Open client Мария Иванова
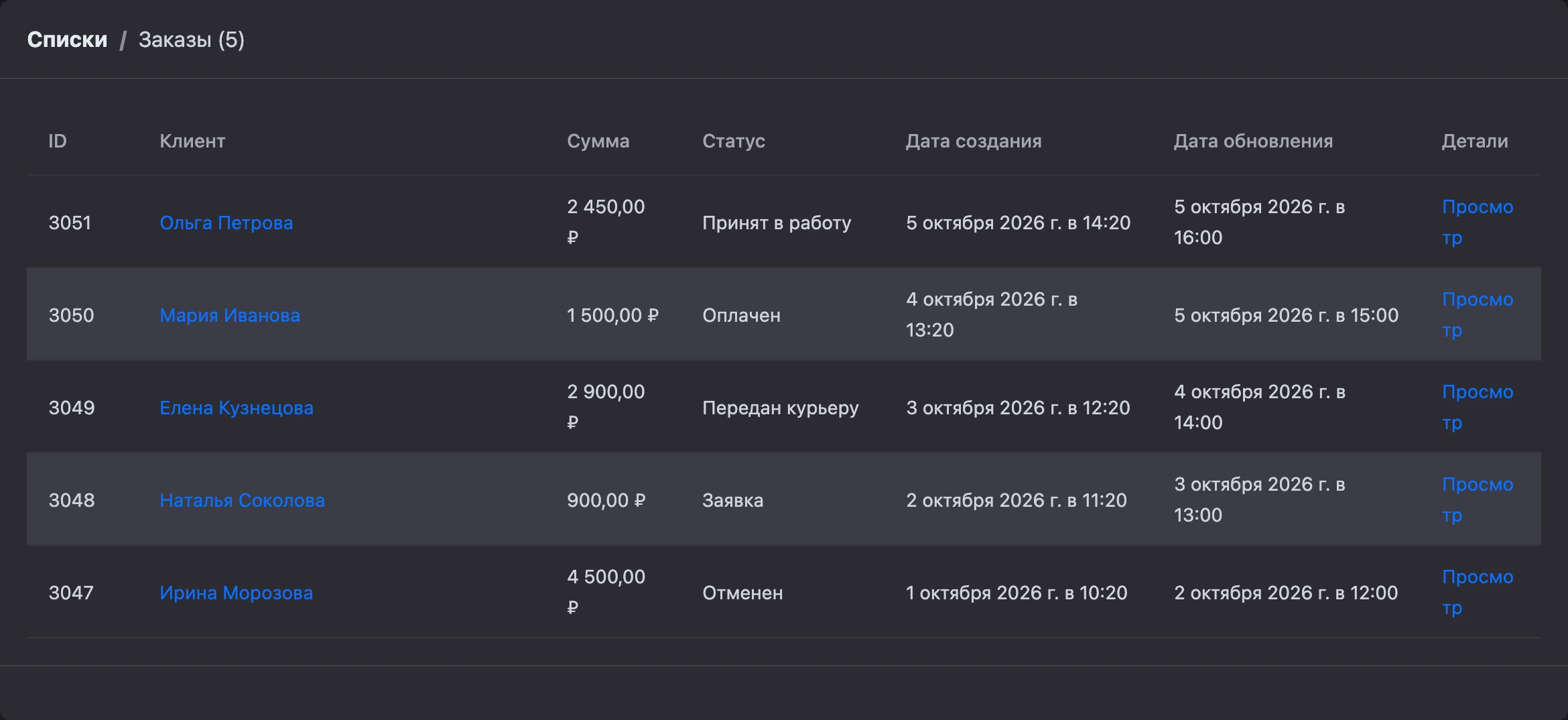The height and width of the screenshot is (720, 1568). point(230,315)
